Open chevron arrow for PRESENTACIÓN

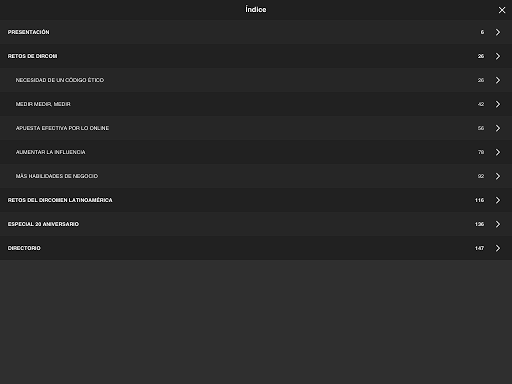tap(498, 32)
